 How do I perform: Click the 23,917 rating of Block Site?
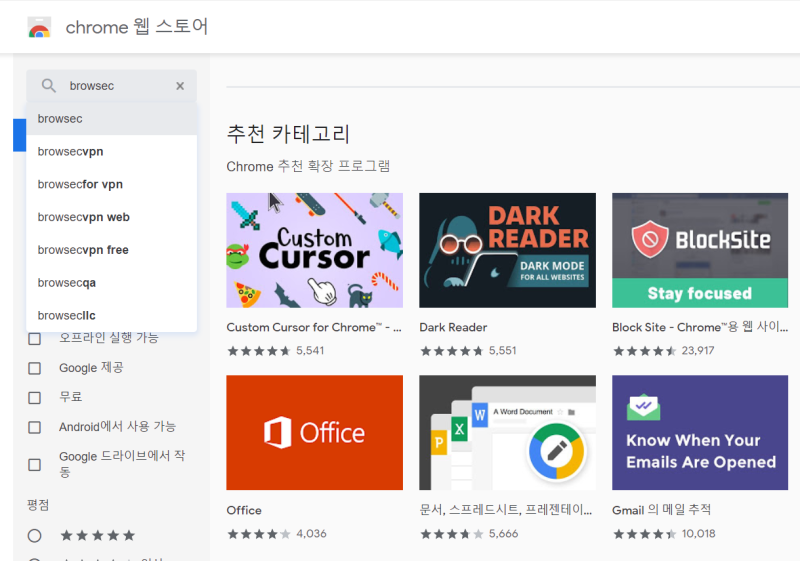click(x=698, y=351)
